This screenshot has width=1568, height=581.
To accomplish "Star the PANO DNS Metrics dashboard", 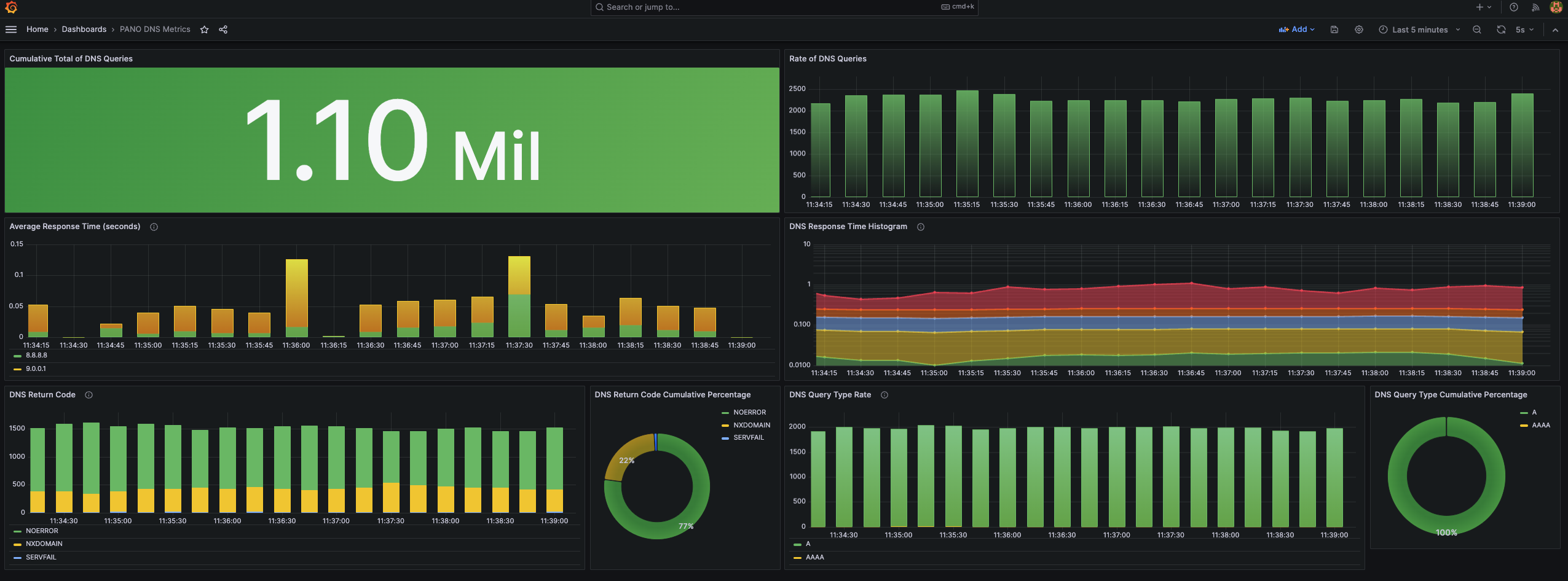I will (x=205, y=29).
